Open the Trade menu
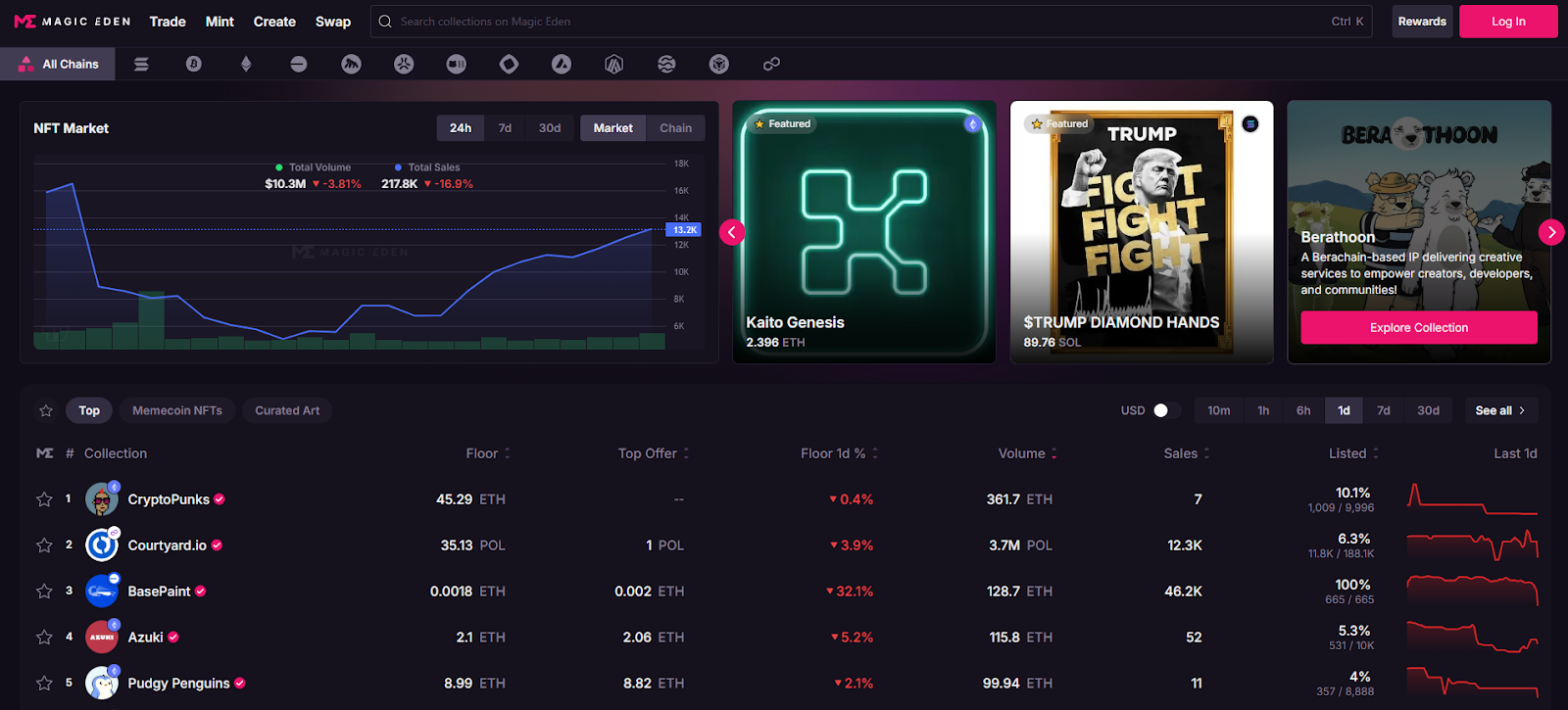This screenshot has width=1568, height=710. point(168,22)
